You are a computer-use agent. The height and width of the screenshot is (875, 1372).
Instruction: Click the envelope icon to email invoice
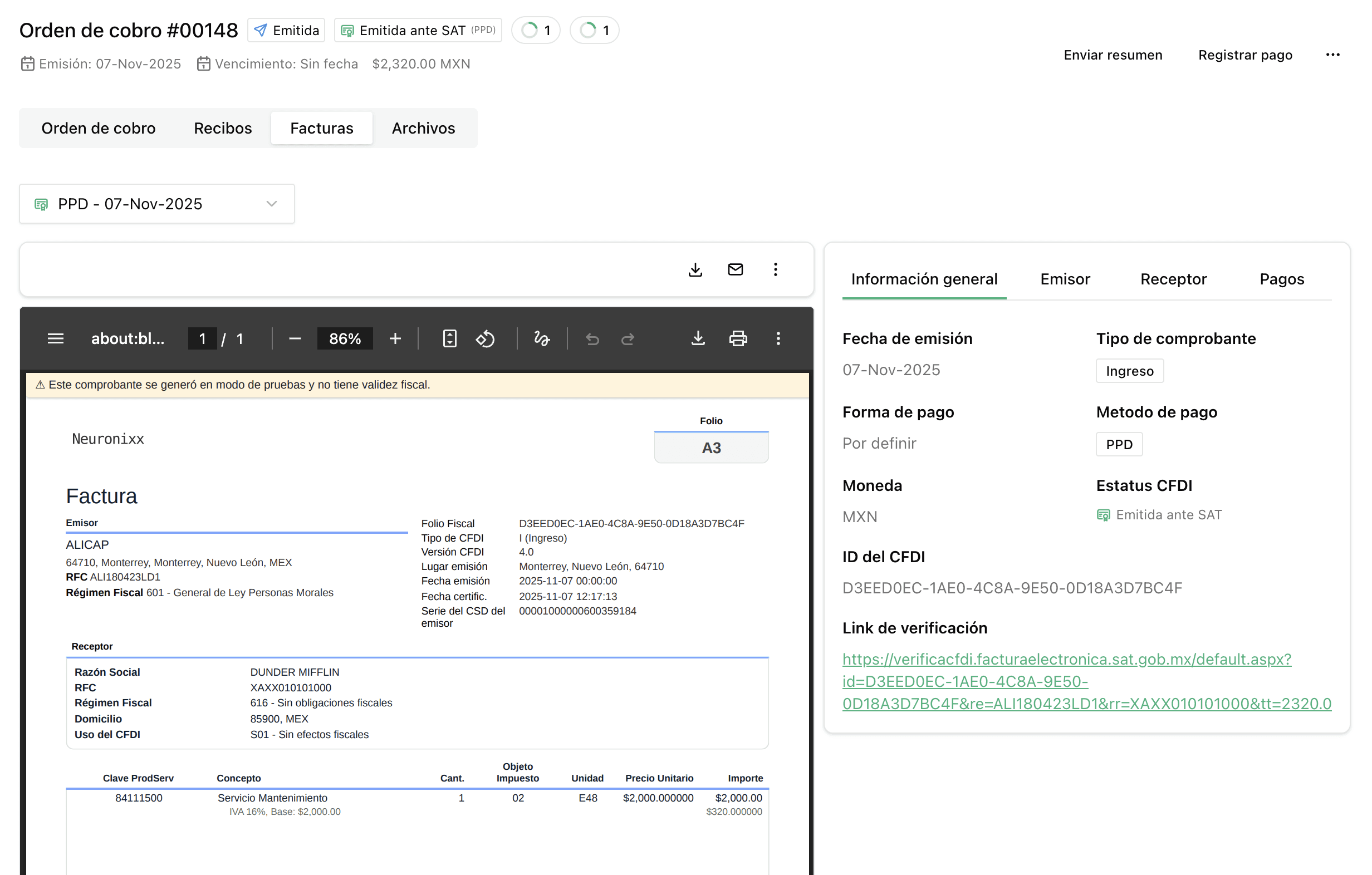(735, 269)
